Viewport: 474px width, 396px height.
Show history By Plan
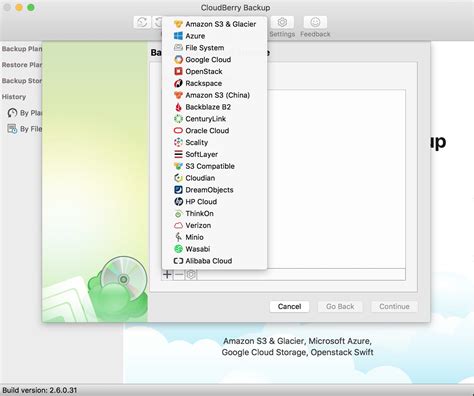[x=25, y=113]
